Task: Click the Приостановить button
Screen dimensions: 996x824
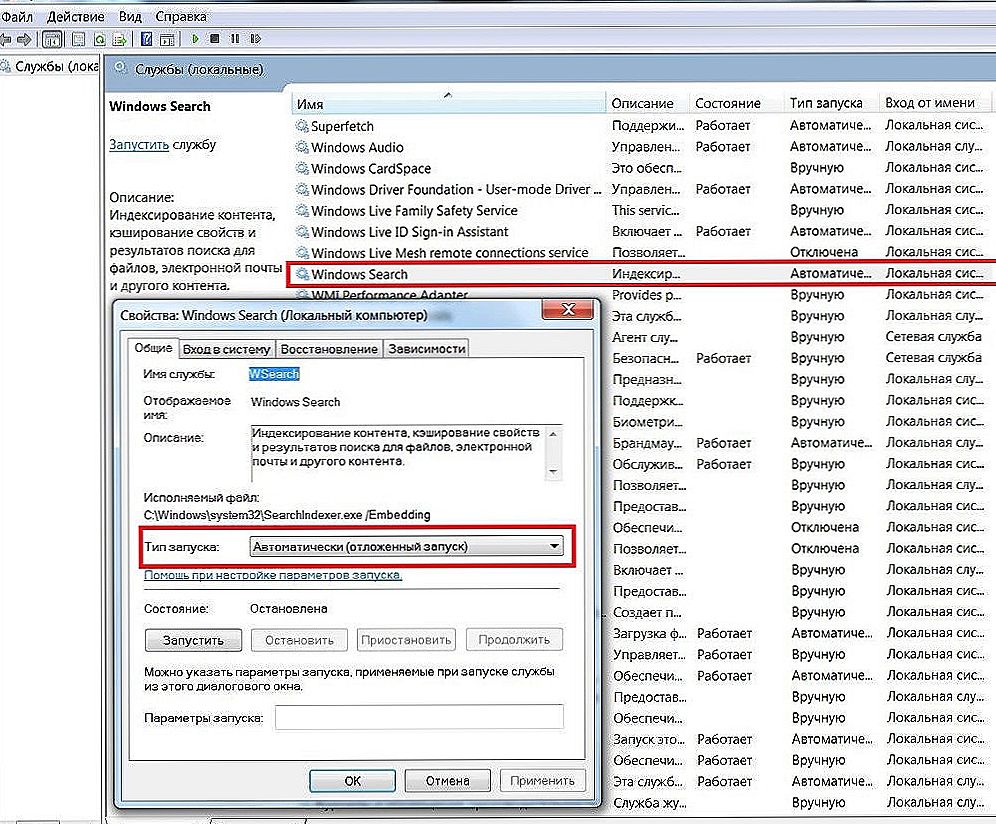Action: coord(406,640)
